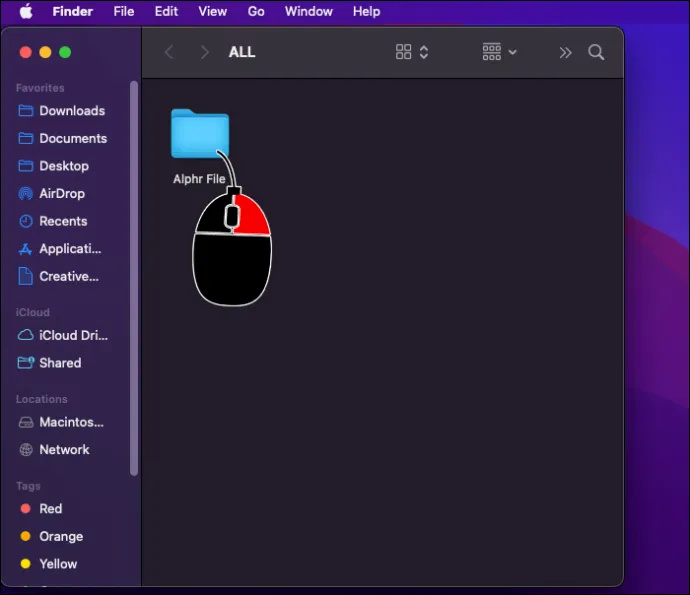Image resolution: width=690 pixels, height=595 pixels.
Task: Click the iCloud Drive cloud icon
Action: 26,335
